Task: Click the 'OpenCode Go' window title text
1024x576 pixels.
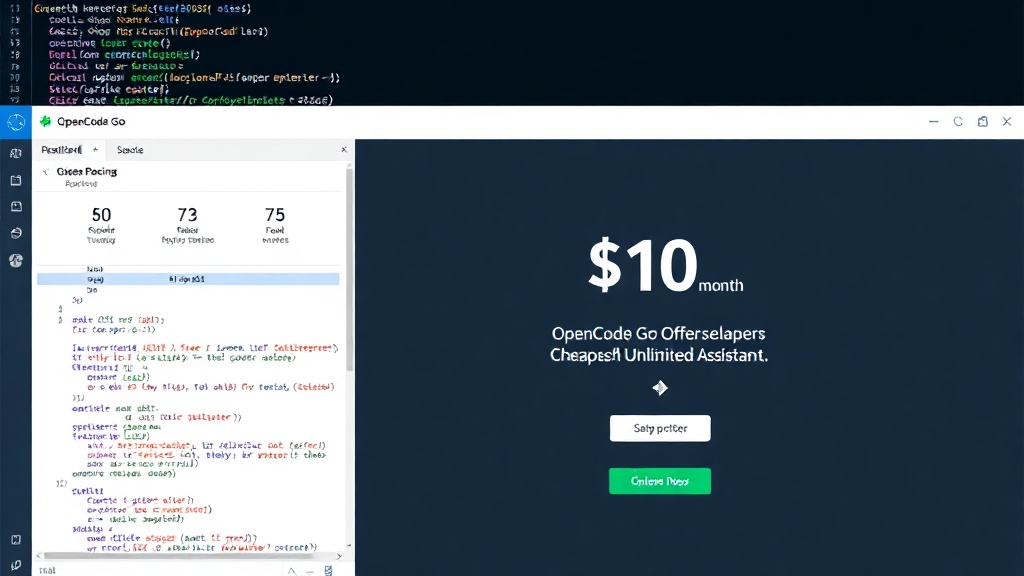Action: pyautogui.click(x=91, y=121)
